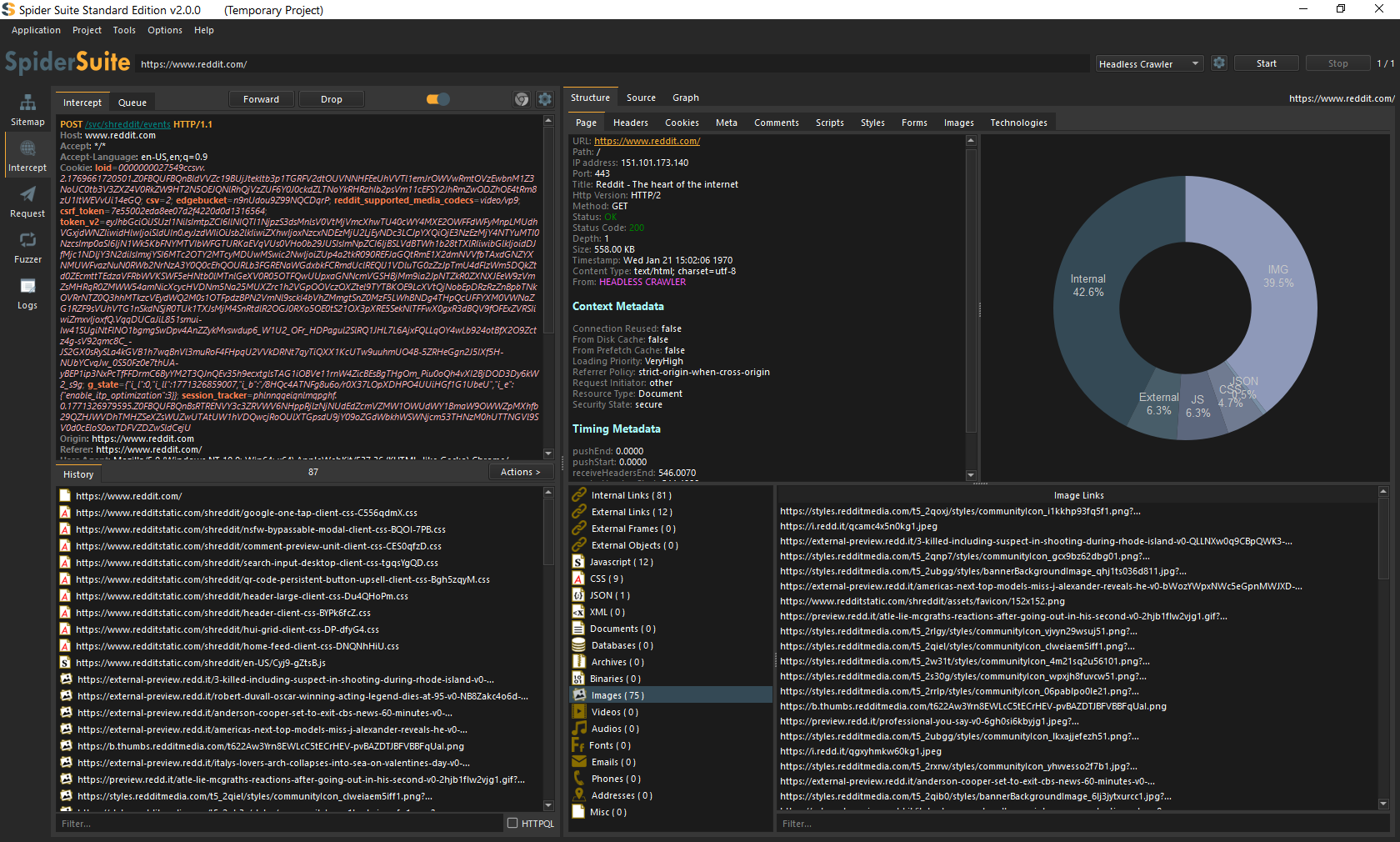Expand the history Actions menu
This screenshot has height=842, width=1400.
520,472
